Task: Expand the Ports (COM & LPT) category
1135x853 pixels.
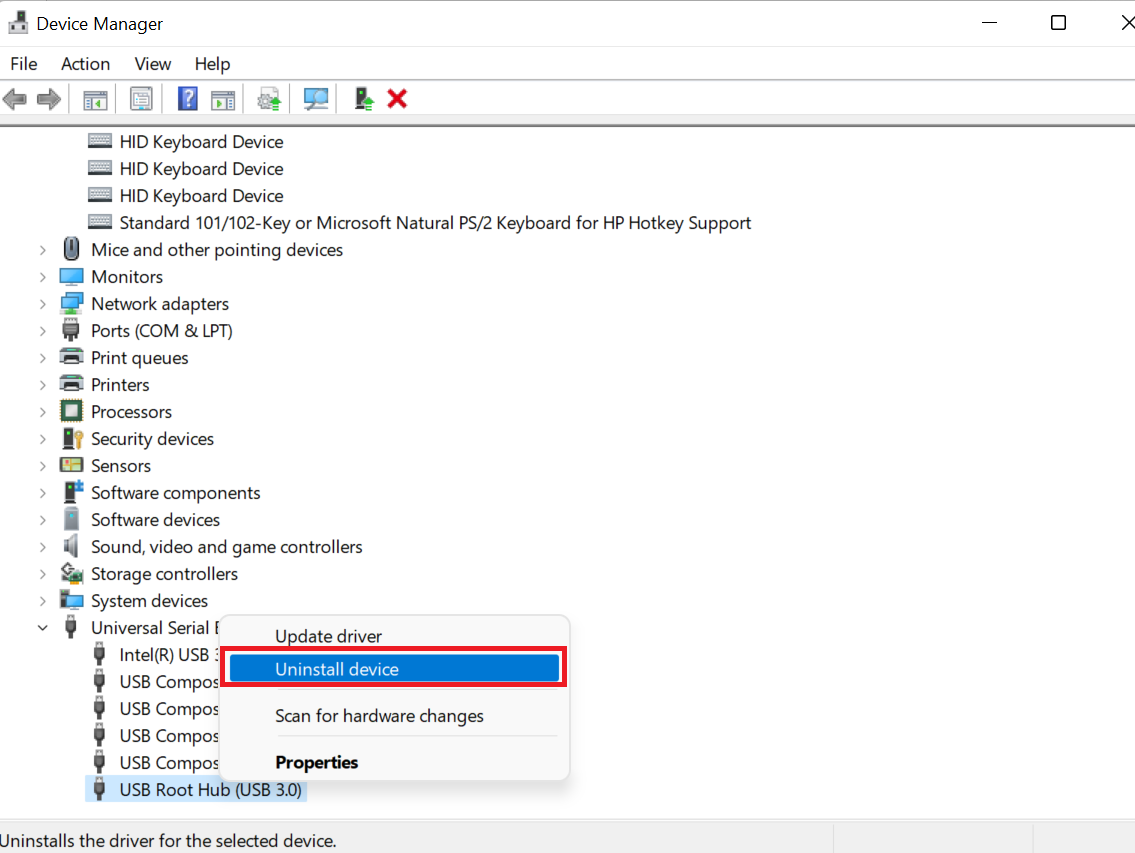Action: click(x=43, y=331)
